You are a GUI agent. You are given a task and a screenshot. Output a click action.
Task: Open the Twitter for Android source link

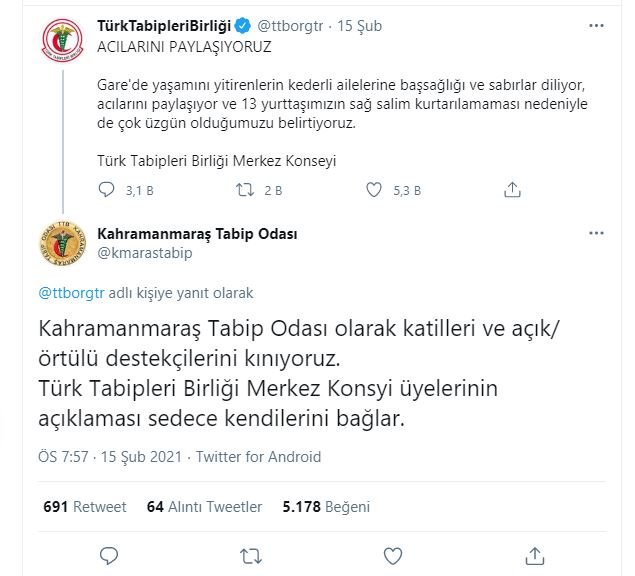258,456
